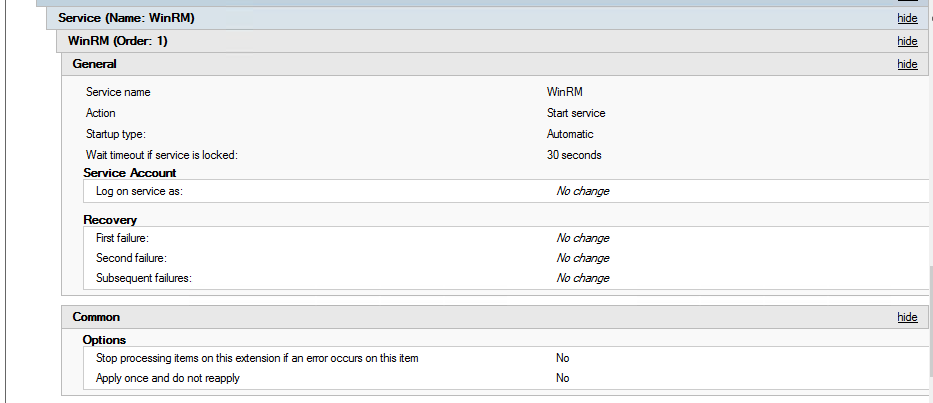Select the 'Subsequent failures:' label
The height and width of the screenshot is (403, 933).
(x=143, y=278)
